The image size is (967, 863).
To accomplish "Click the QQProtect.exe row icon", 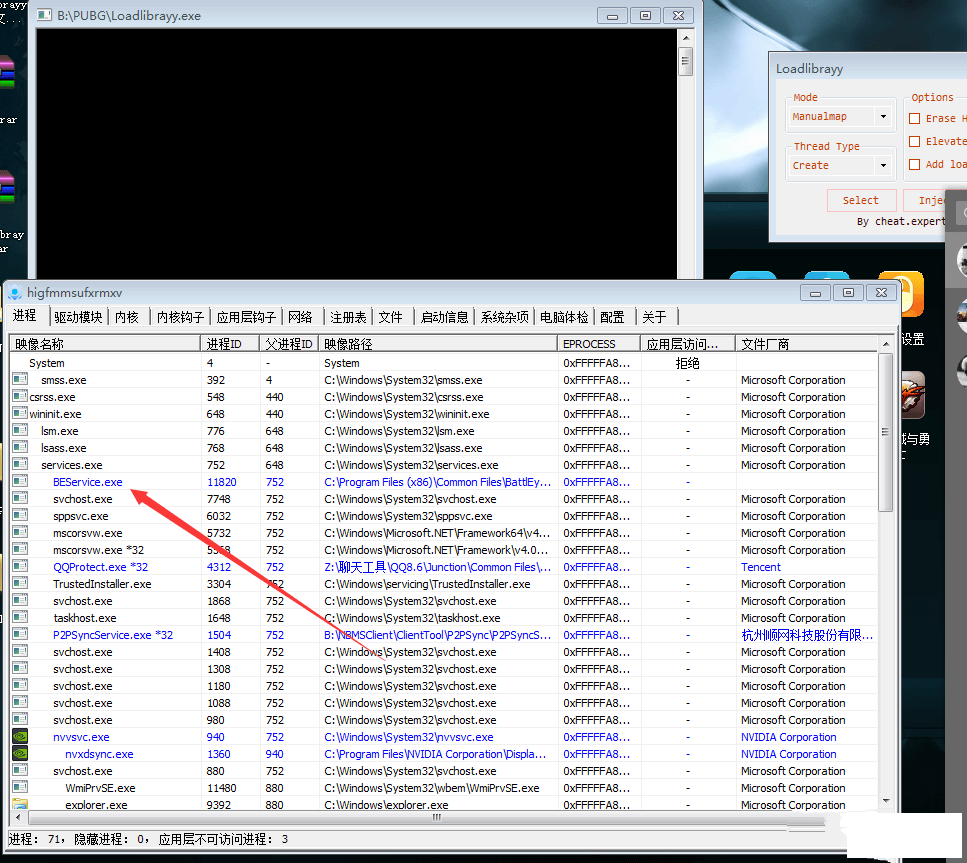I will (x=20, y=566).
